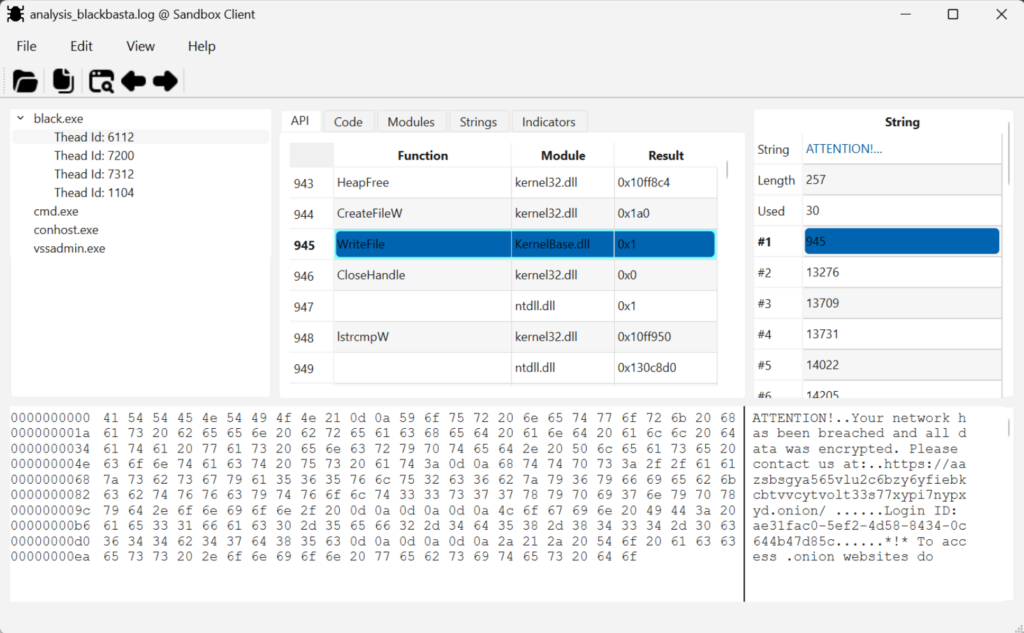Select the CloseHandle function cell

pos(423,275)
